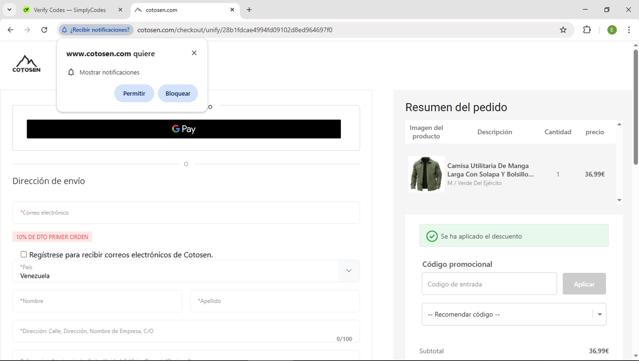The image size is (639, 361).
Task: Click the green discount applied checkmark icon
Action: coord(432,236)
